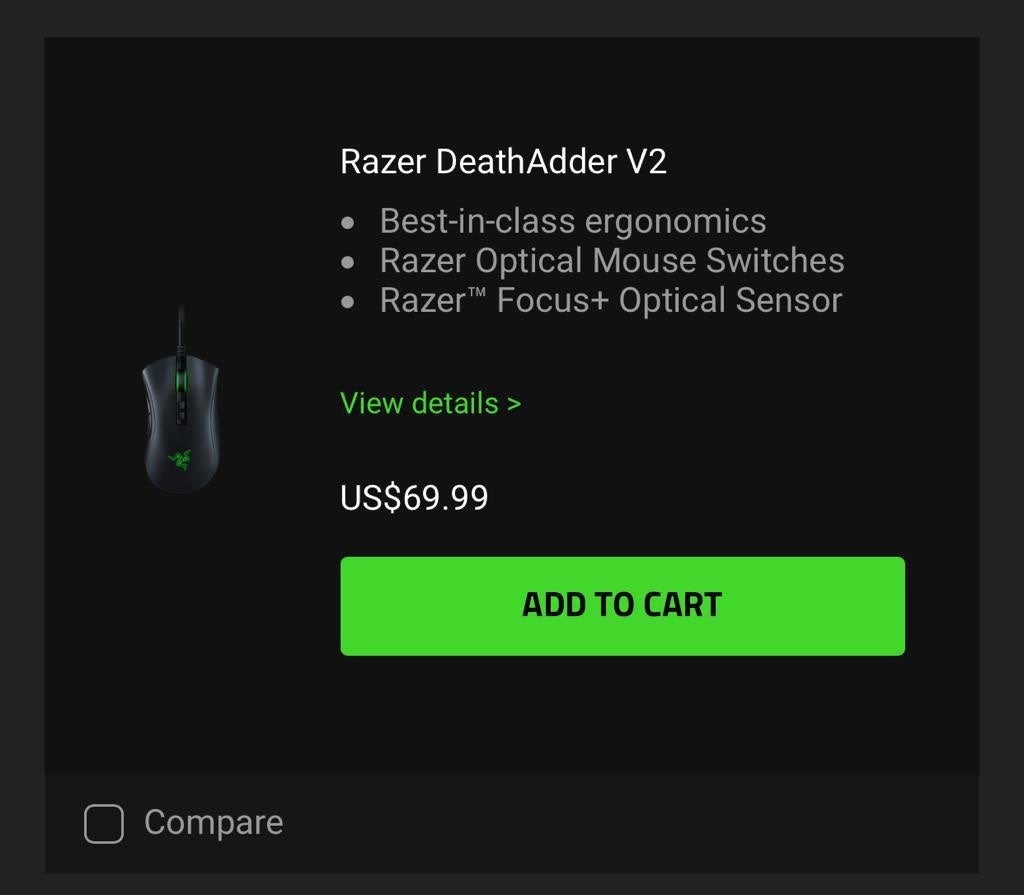Click the trademark symbol after Razer
The width and height of the screenshot is (1024, 895).
click(x=476, y=292)
